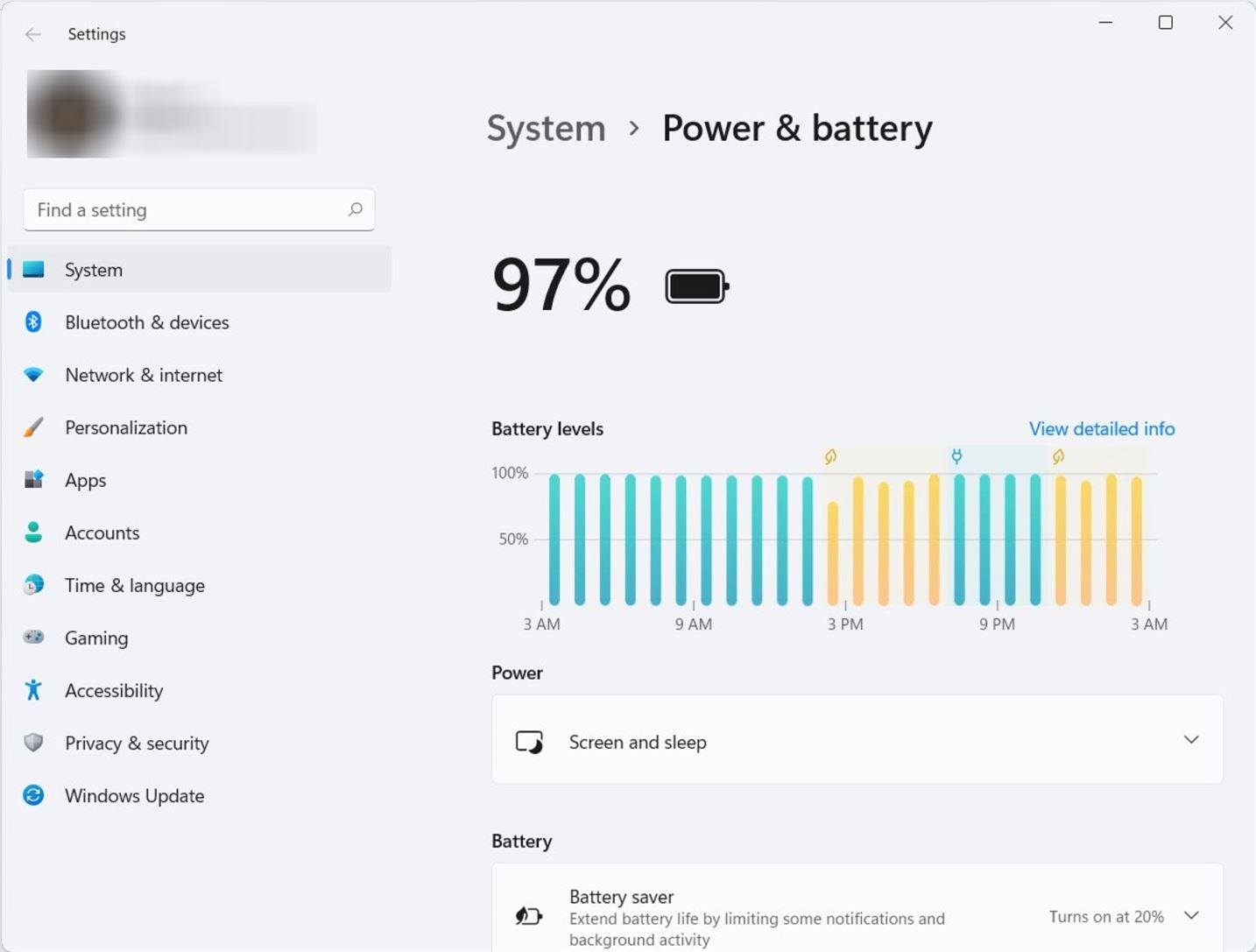Select the Bluetooth & devices sidebar icon
1256x952 pixels.
[x=33, y=322]
